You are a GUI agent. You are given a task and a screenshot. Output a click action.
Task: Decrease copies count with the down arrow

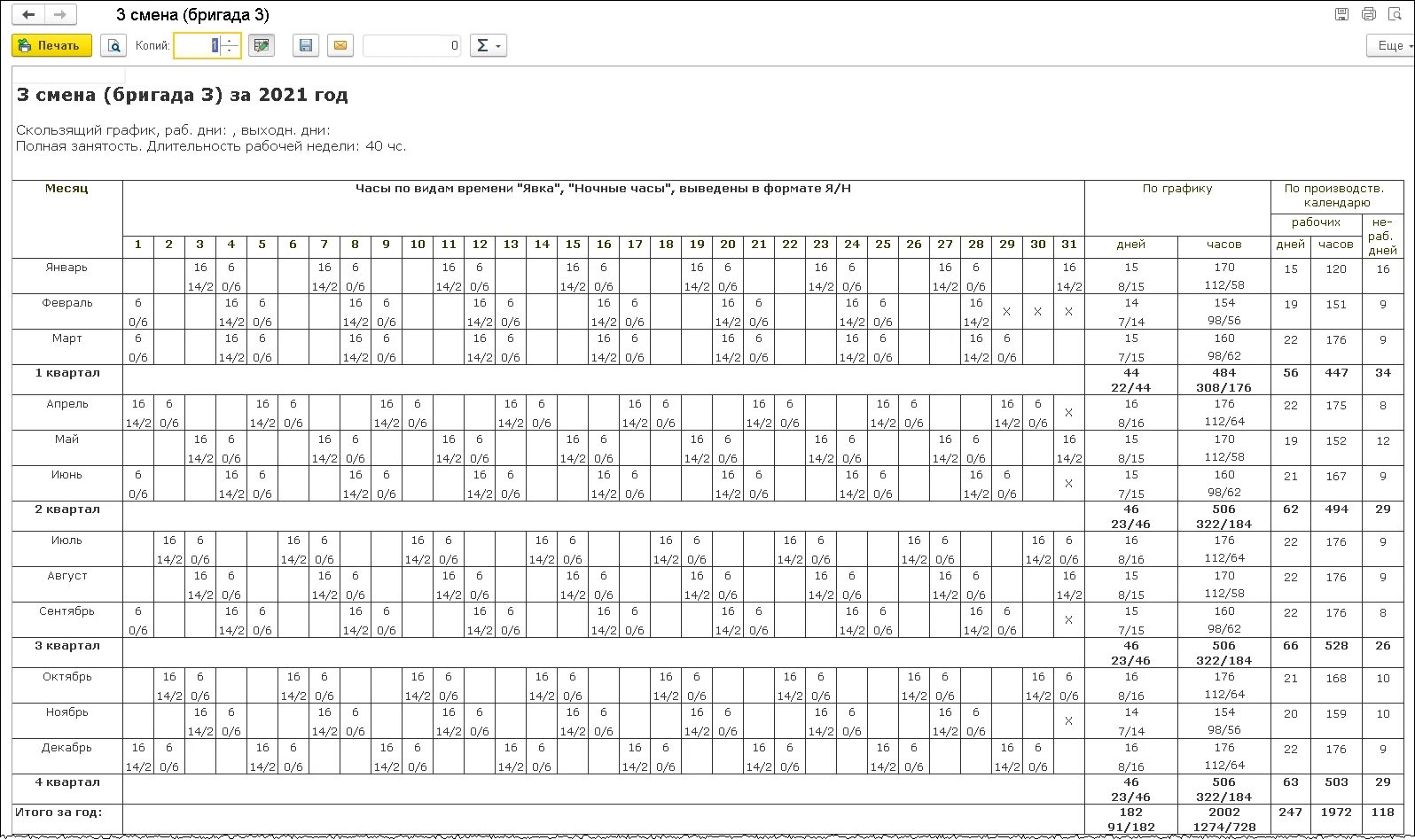[230, 51]
